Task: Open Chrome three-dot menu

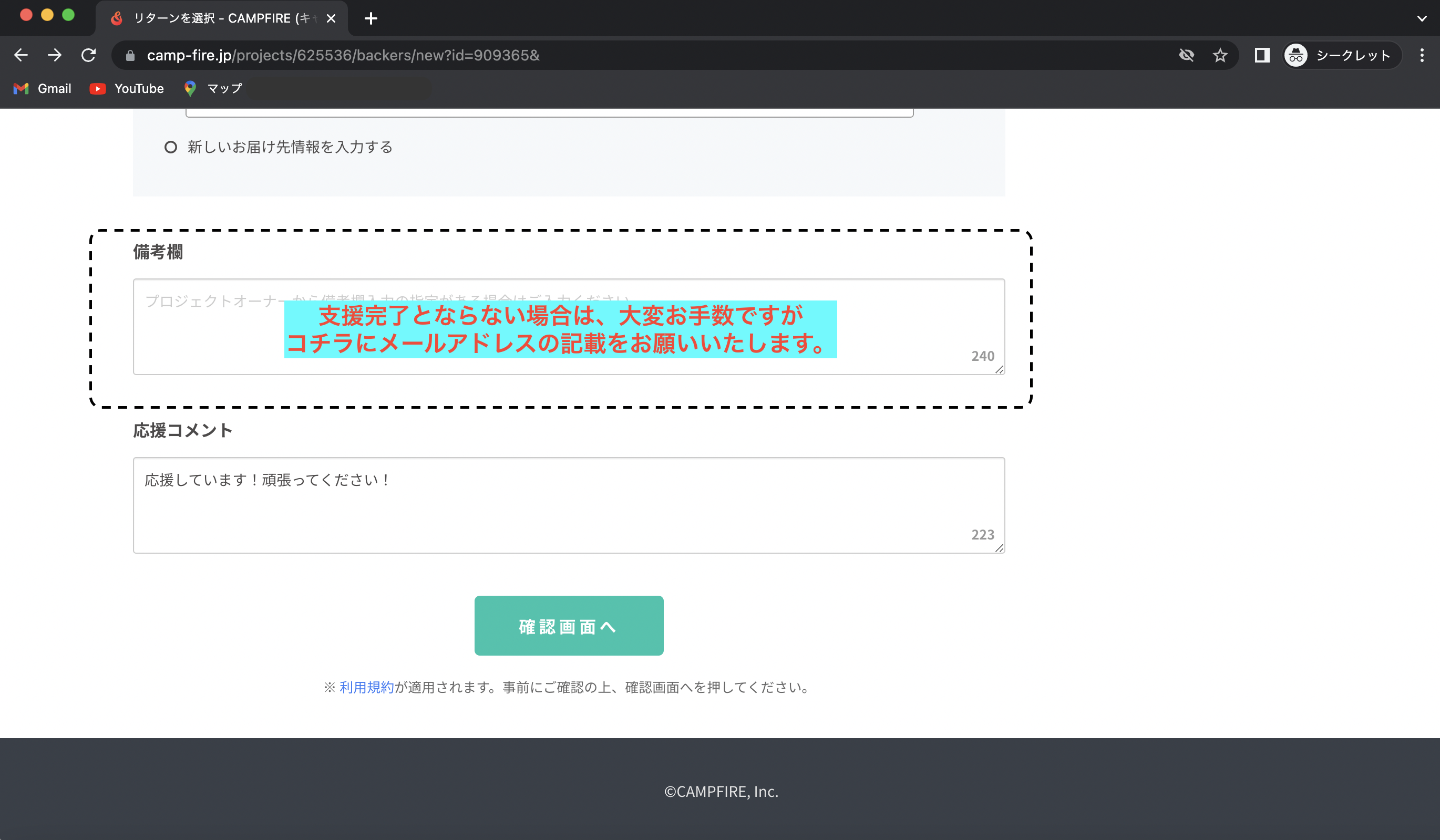Action: (1422, 55)
